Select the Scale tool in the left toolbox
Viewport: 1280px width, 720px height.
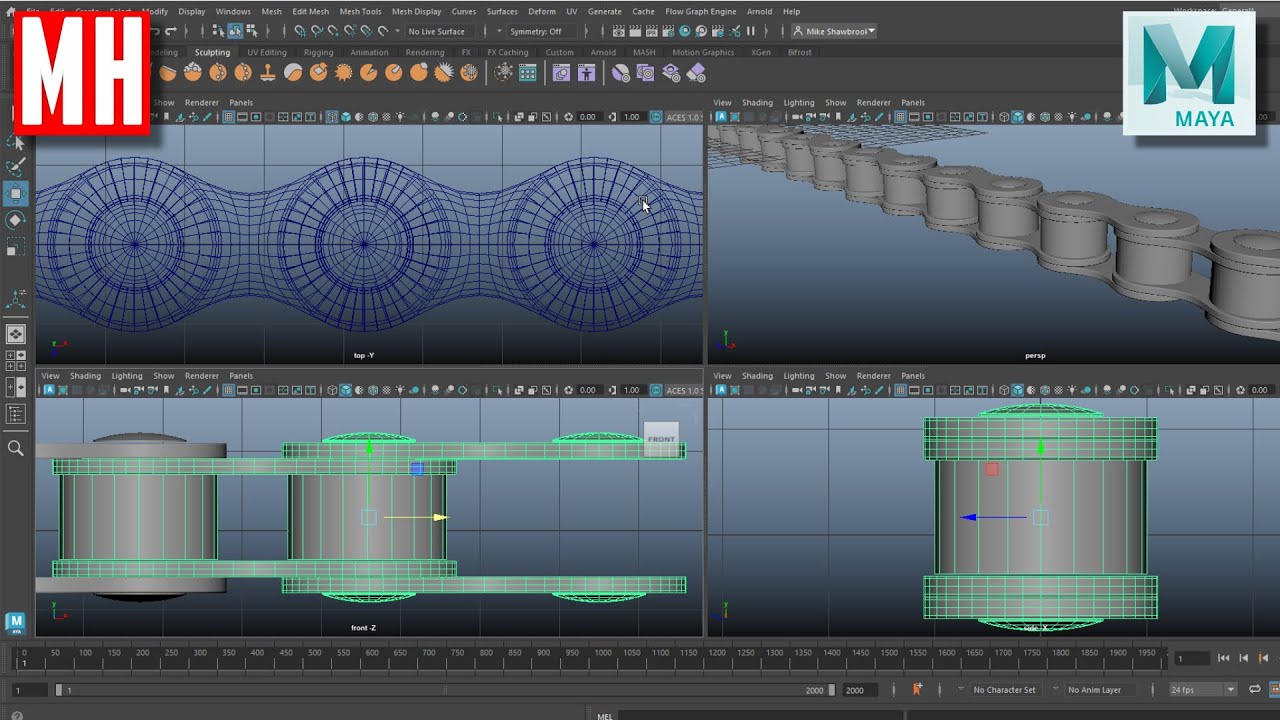16,246
